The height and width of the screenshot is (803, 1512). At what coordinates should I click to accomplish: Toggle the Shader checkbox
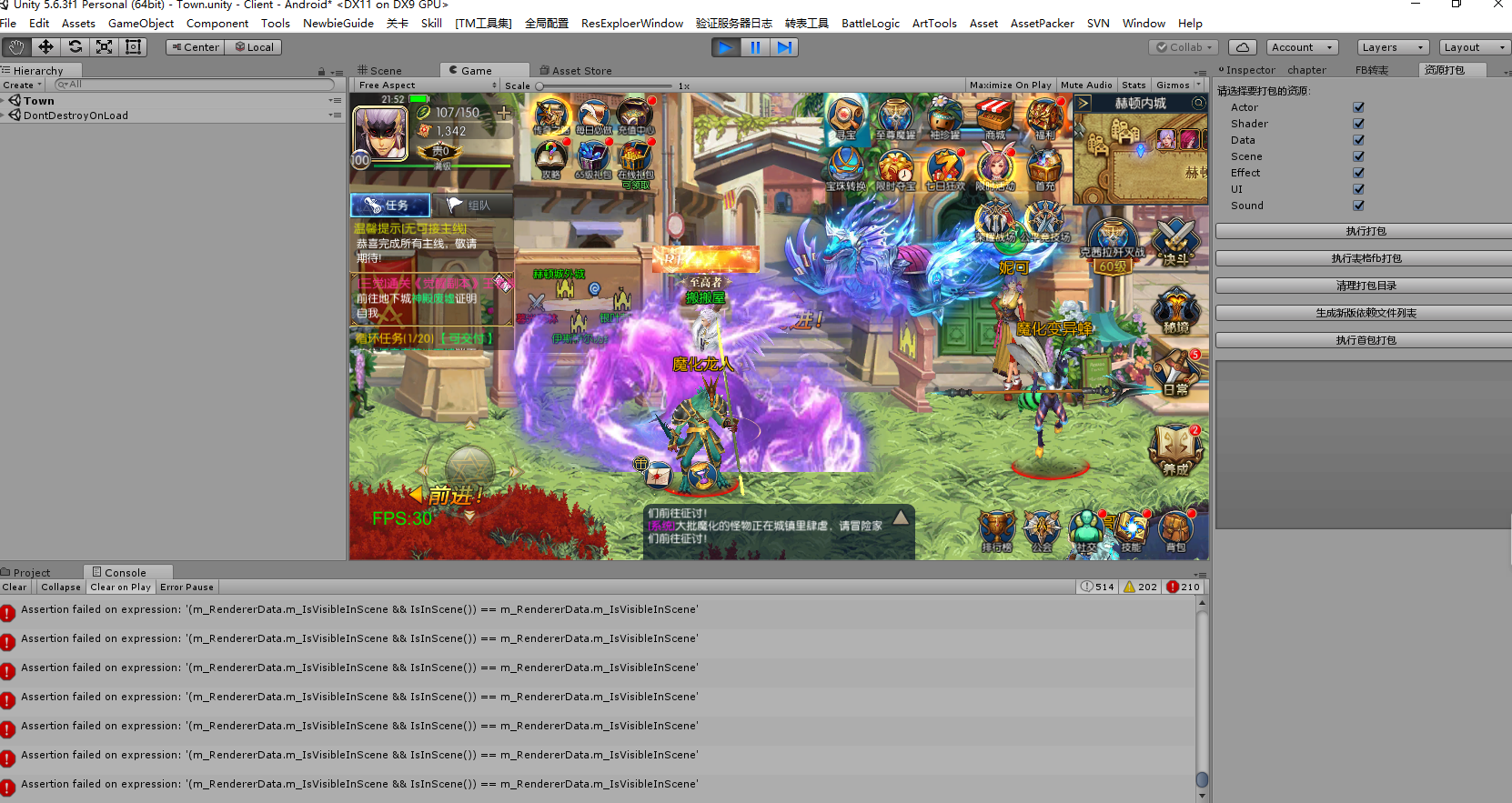pyautogui.click(x=1358, y=124)
